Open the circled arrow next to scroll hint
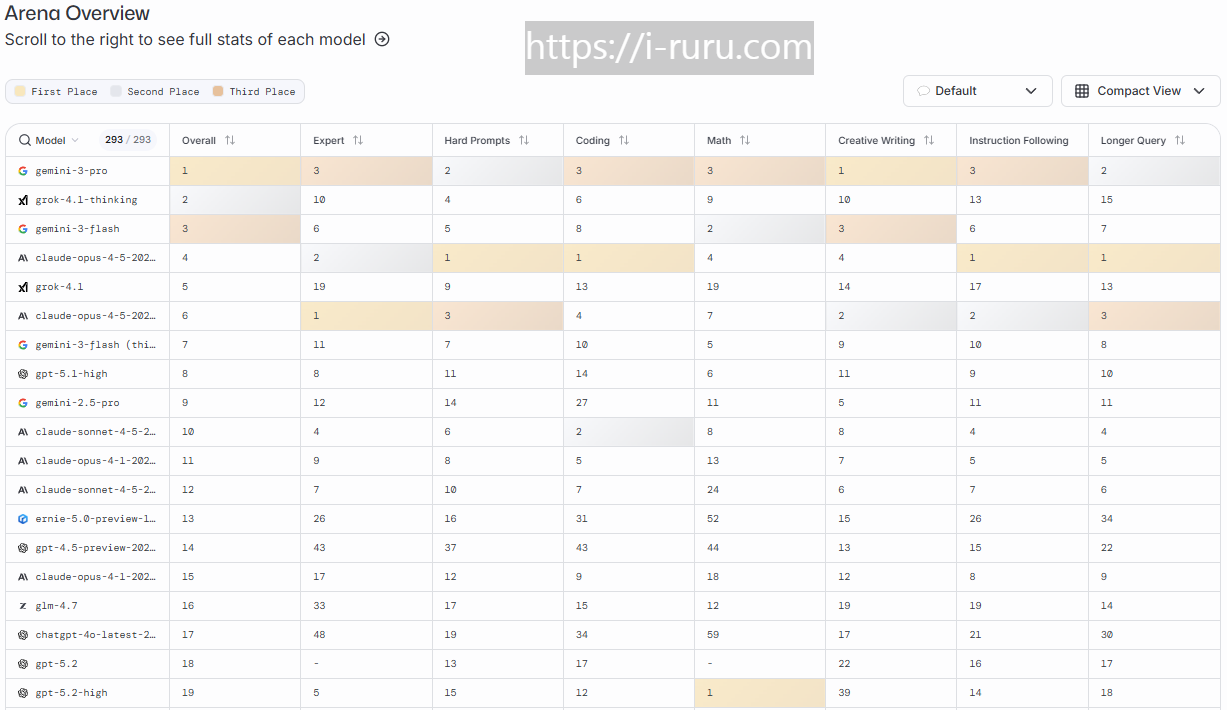1227x710 pixels. click(x=382, y=40)
